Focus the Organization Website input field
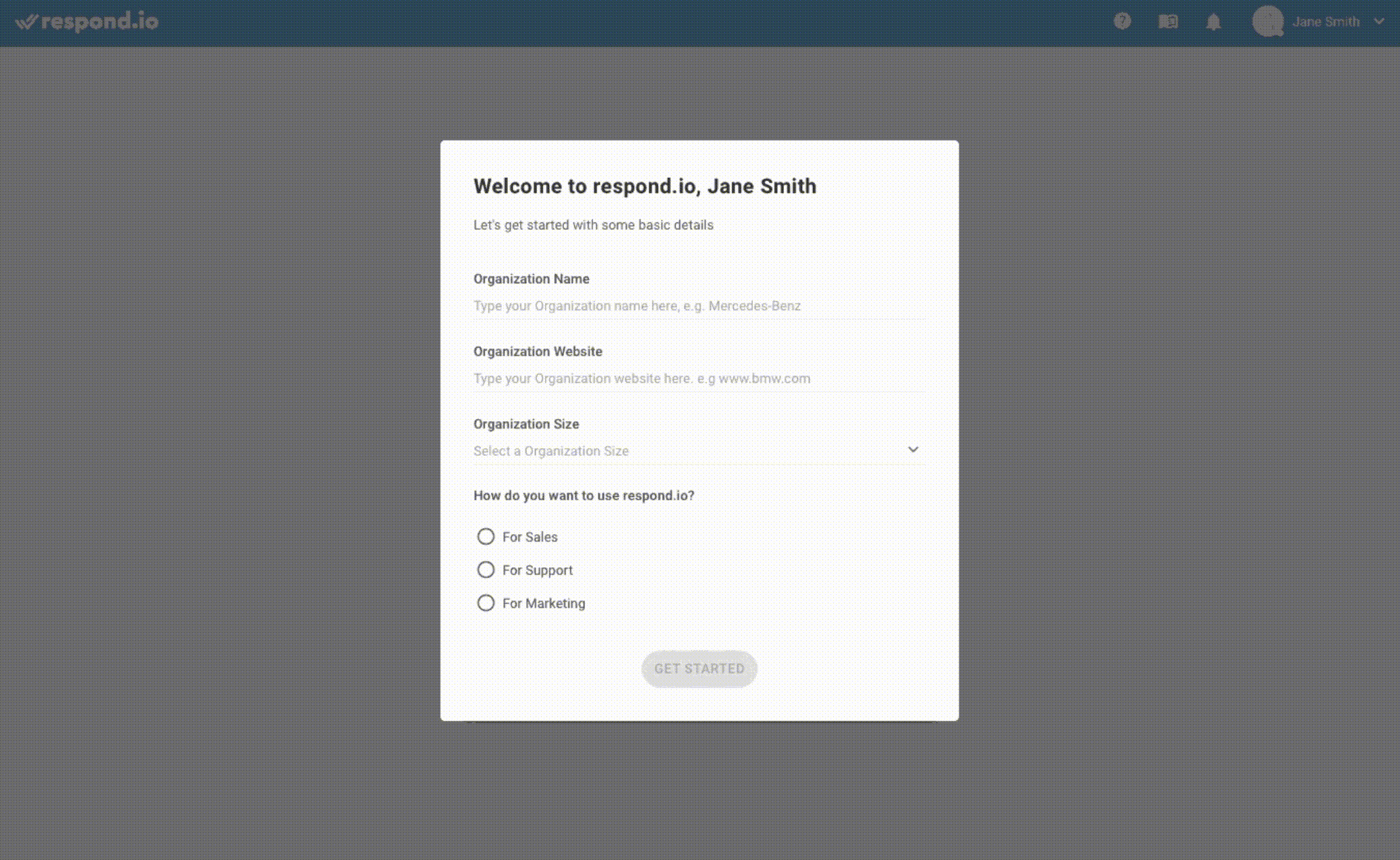This screenshot has height=860, width=1400. pos(699,379)
